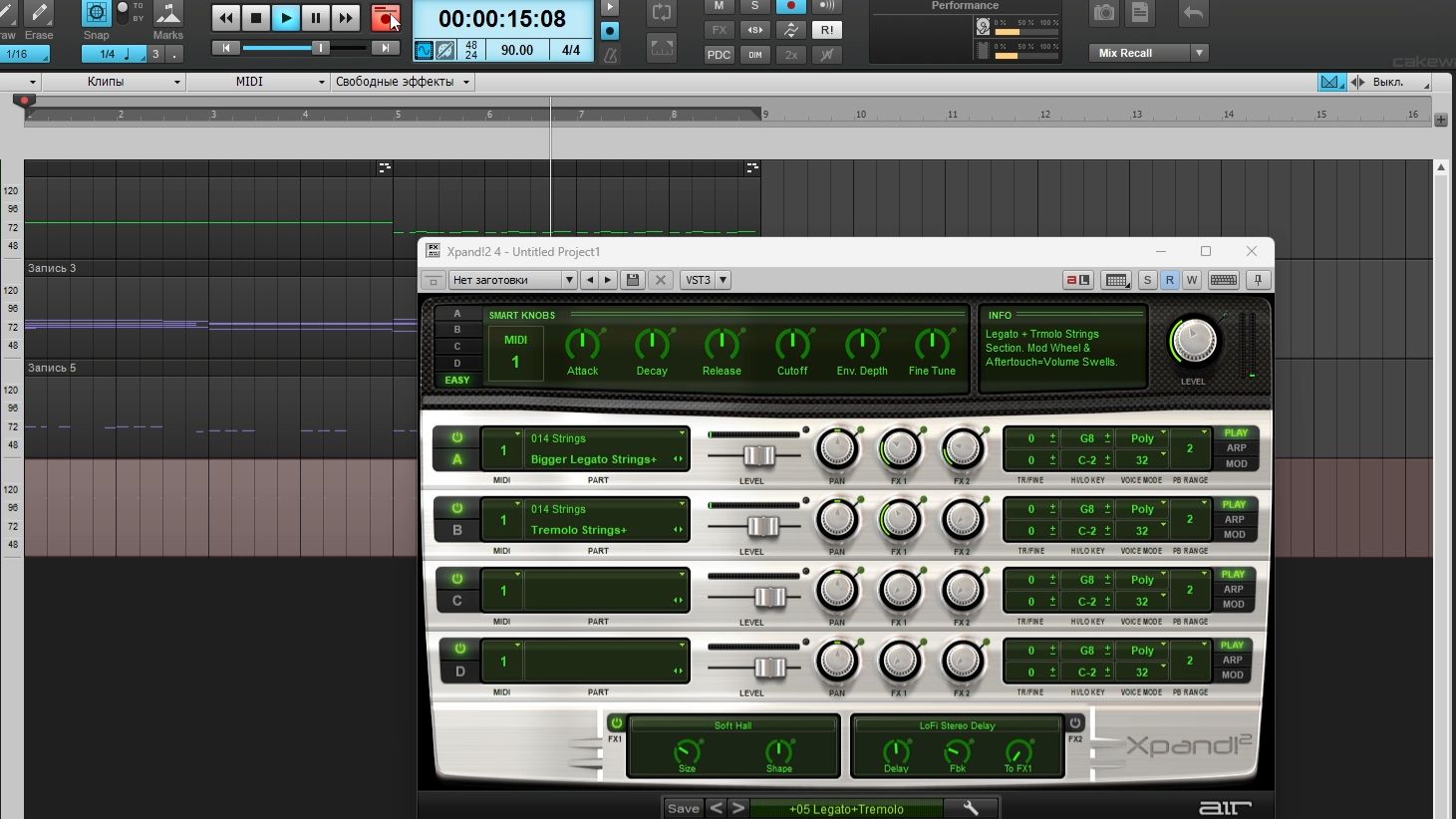This screenshot has width=1456, height=819.
Task: Toggle global FX bypass button
Action: point(719,30)
